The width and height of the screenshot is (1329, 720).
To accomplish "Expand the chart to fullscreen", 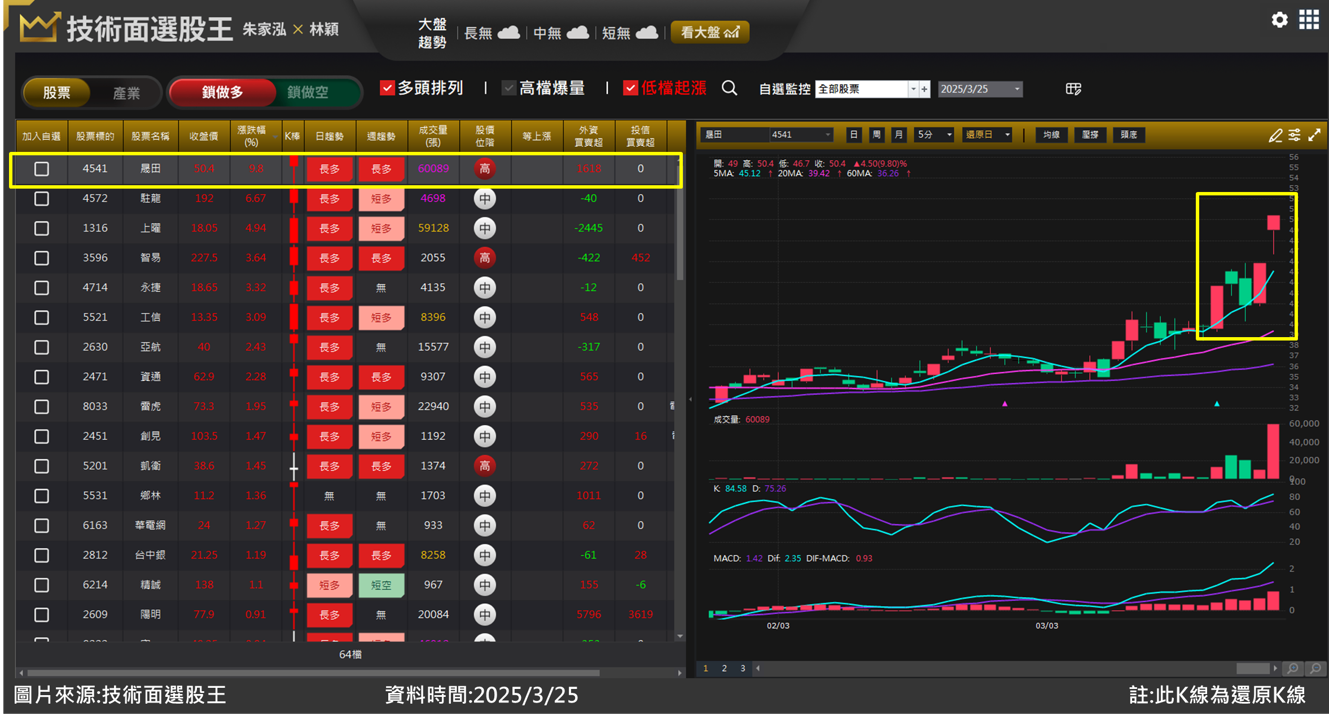I will (1314, 135).
